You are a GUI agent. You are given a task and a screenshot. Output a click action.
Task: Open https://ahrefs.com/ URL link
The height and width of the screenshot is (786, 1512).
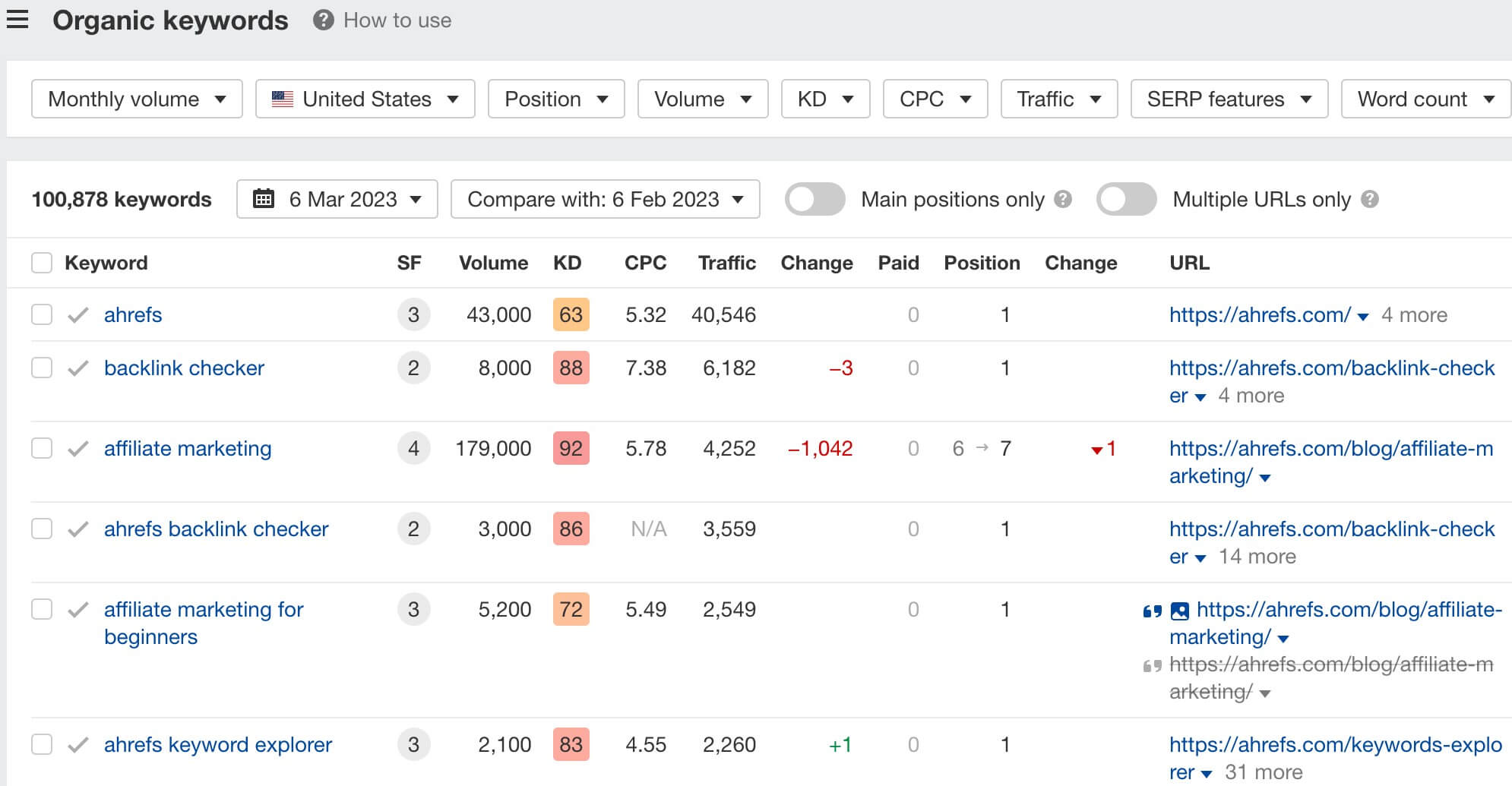pyautogui.click(x=1260, y=314)
